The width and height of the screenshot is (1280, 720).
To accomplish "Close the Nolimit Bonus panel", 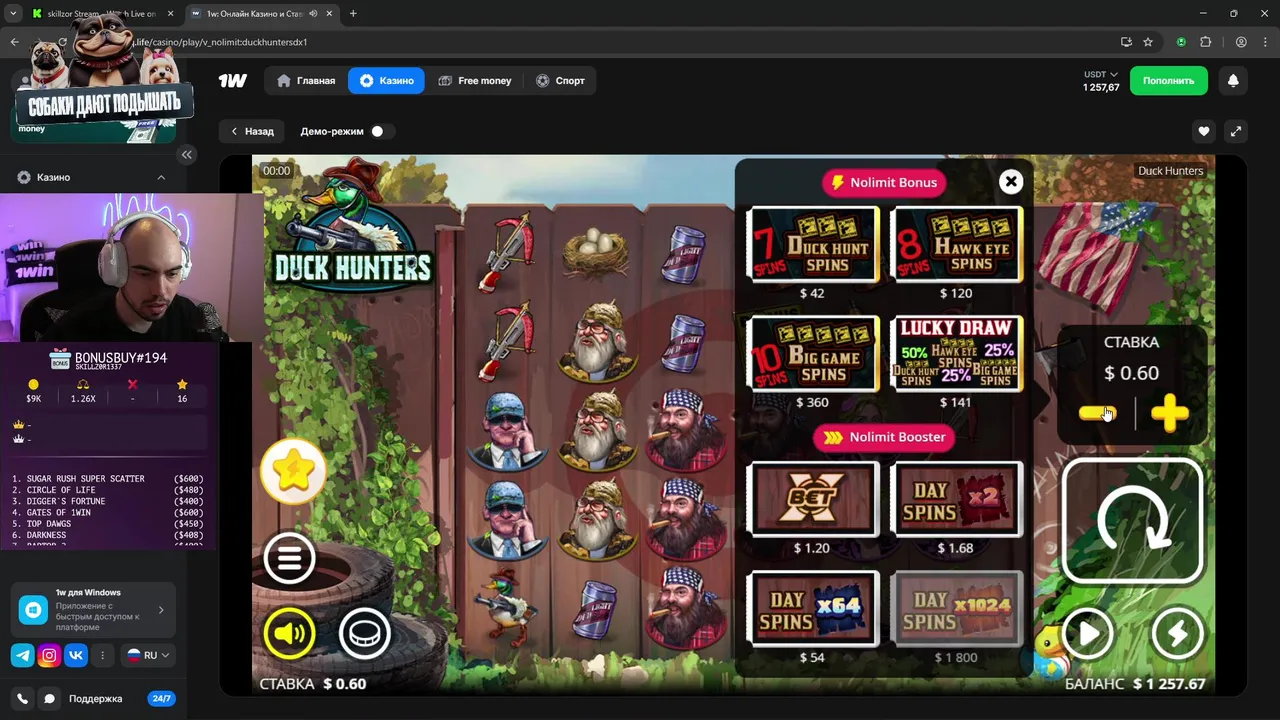I will [x=1011, y=181].
